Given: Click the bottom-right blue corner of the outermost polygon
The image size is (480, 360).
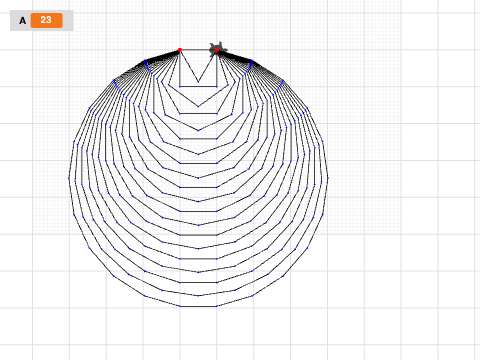Looking at the screenshot, I should pyautogui.click(x=217, y=306).
